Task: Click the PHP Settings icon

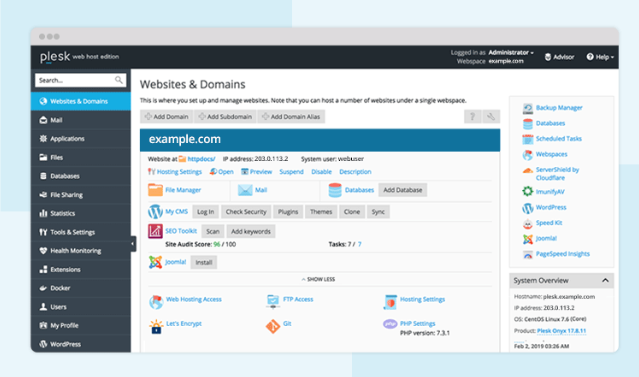Action: pos(390,324)
